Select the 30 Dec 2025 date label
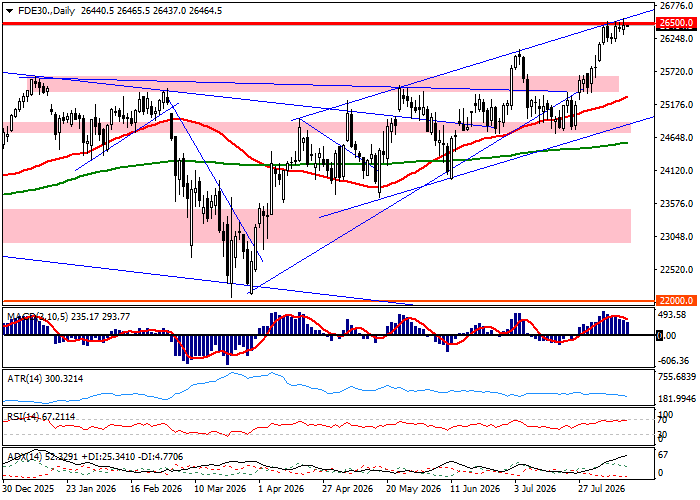 [28, 488]
